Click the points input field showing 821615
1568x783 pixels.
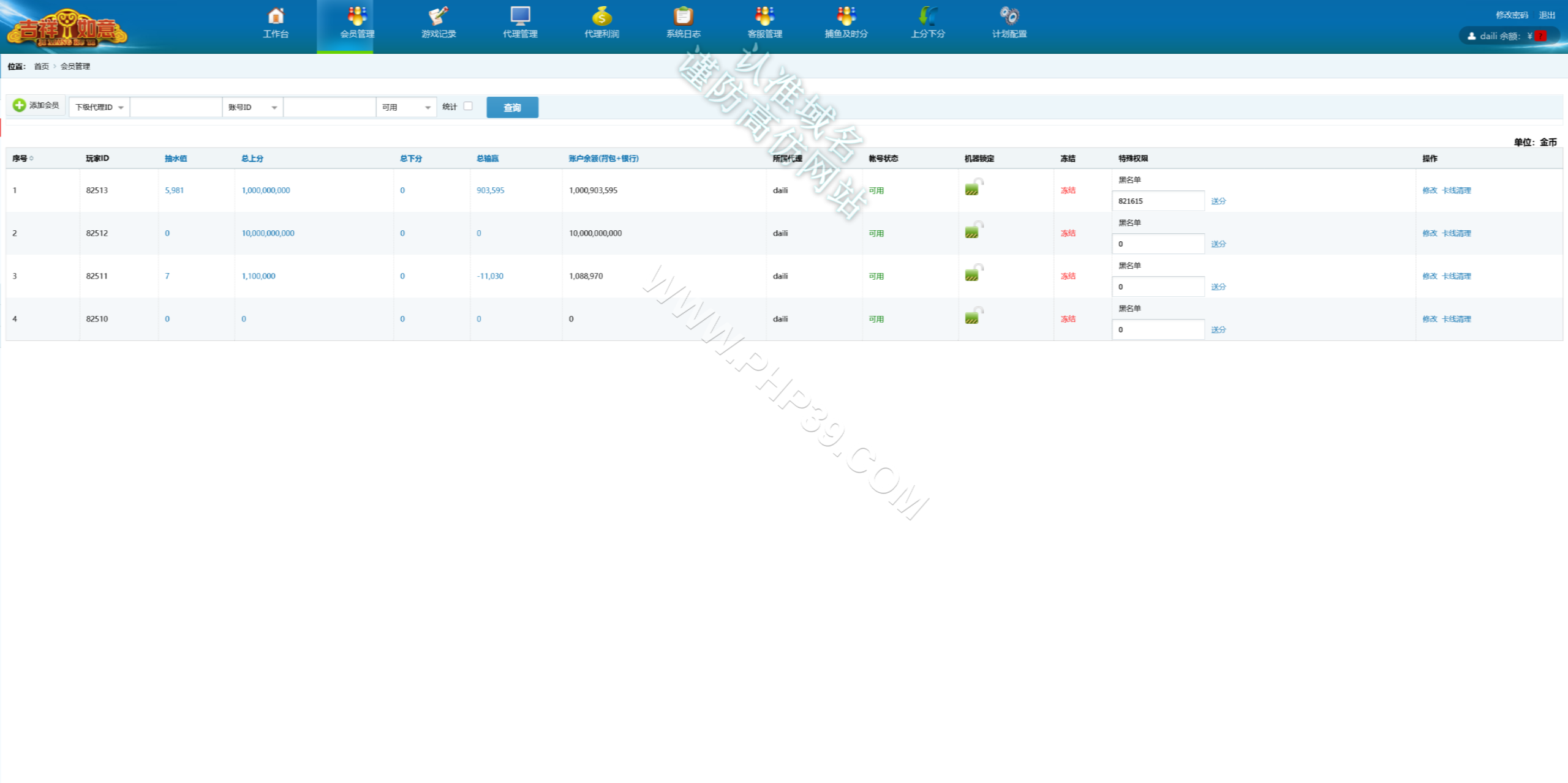[1158, 201]
